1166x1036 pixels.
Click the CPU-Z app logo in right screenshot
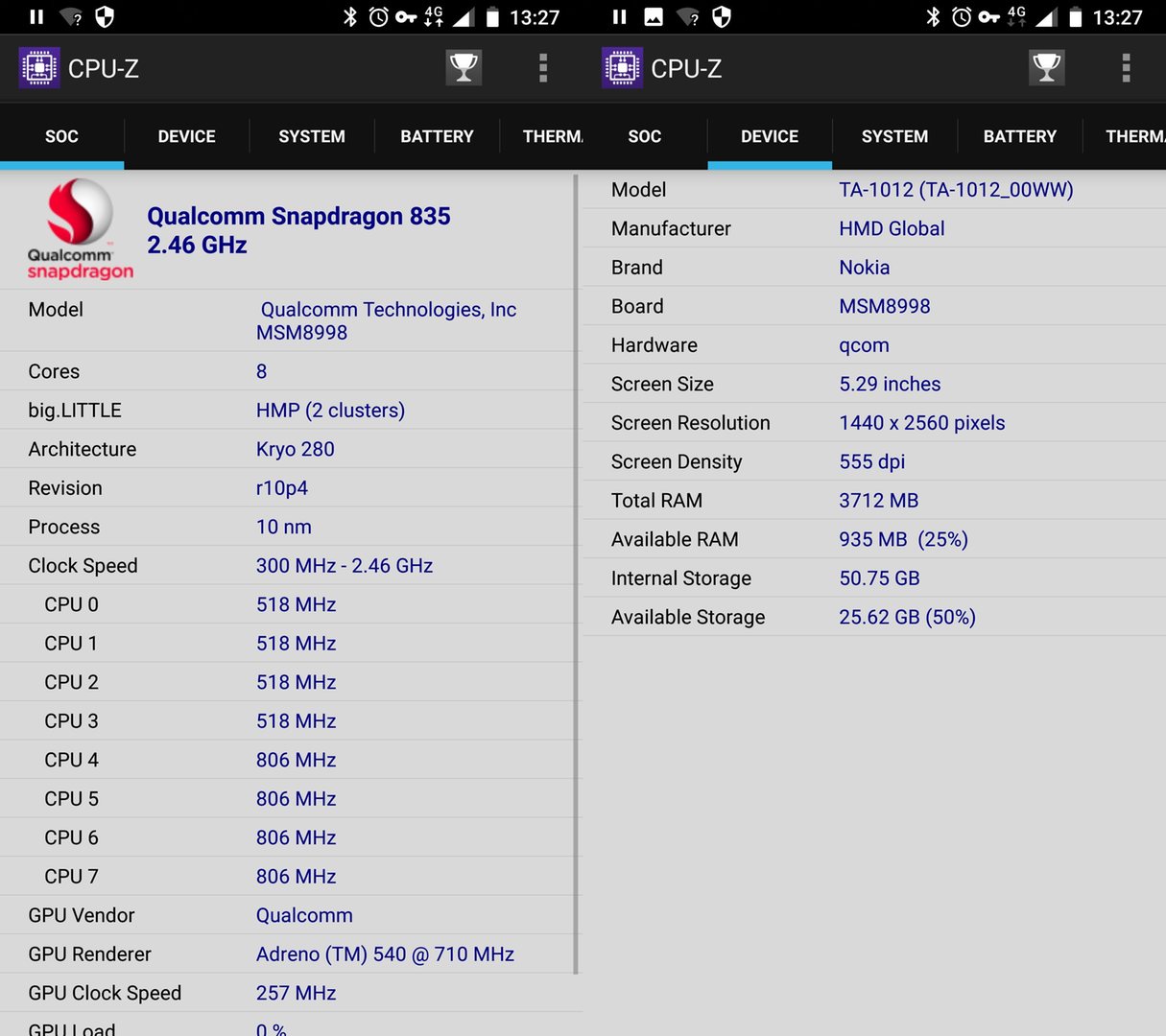(x=622, y=68)
